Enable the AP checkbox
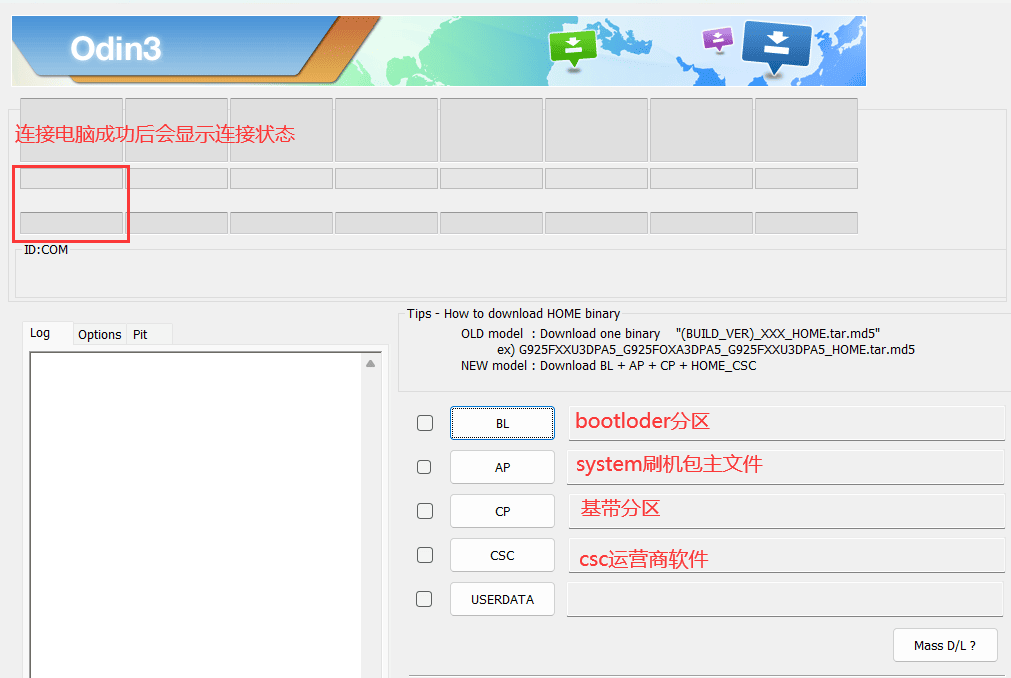The height and width of the screenshot is (678, 1011). (x=424, y=467)
